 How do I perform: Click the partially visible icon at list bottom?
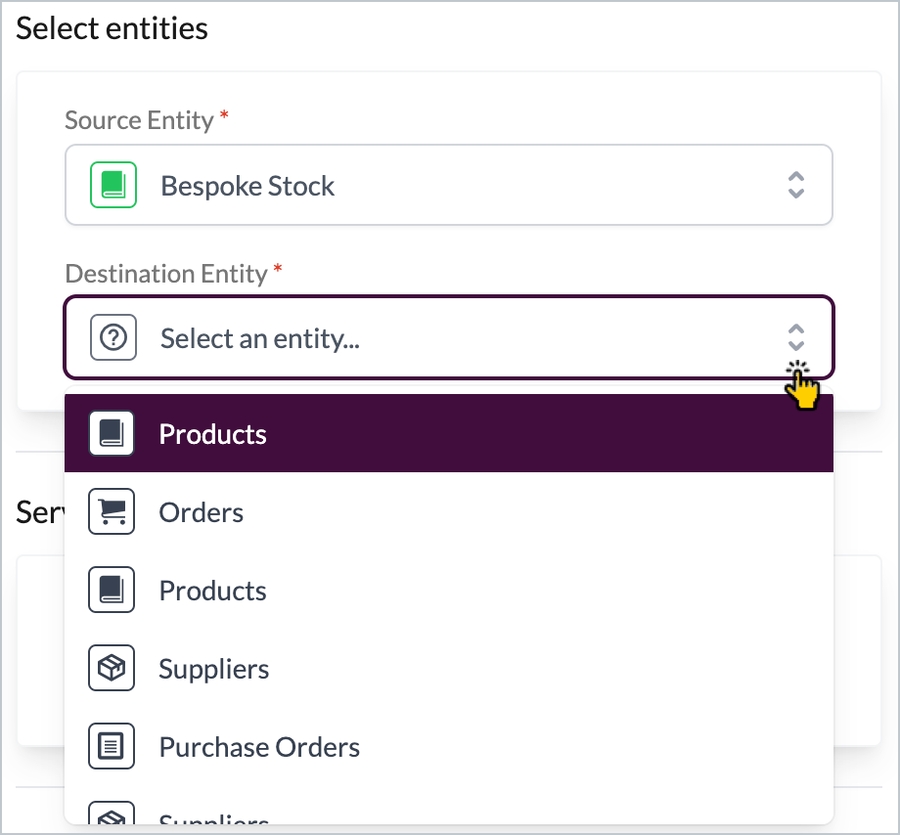pyautogui.click(x=111, y=816)
